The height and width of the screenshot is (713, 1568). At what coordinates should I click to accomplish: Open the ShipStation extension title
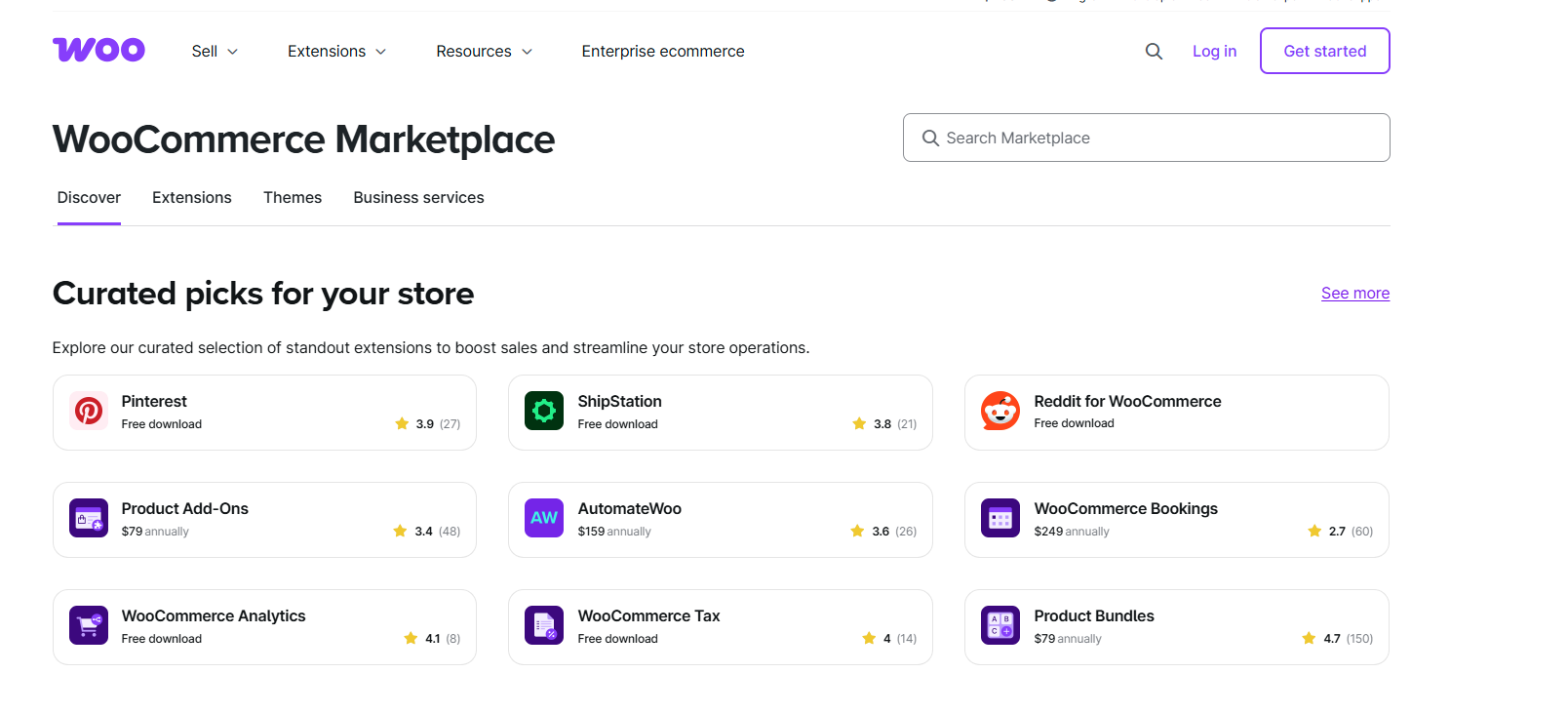point(619,401)
